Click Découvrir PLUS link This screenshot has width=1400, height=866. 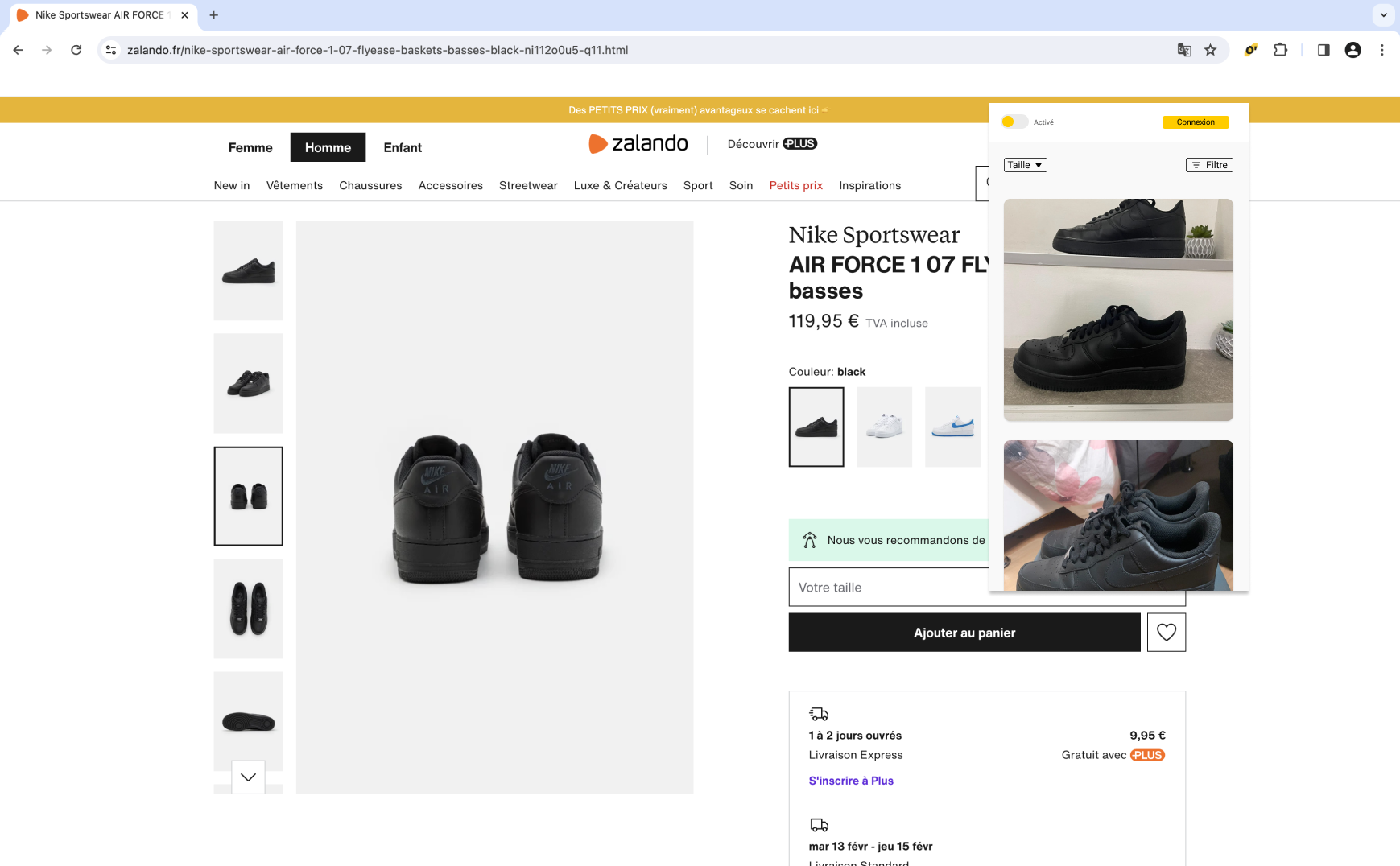click(772, 144)
